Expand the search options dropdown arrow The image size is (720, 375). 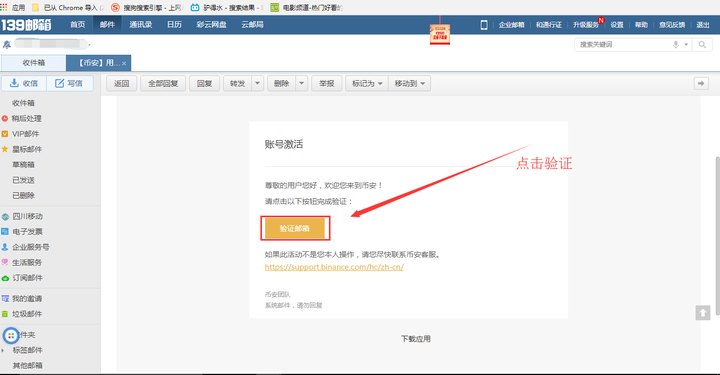point(686,45)
